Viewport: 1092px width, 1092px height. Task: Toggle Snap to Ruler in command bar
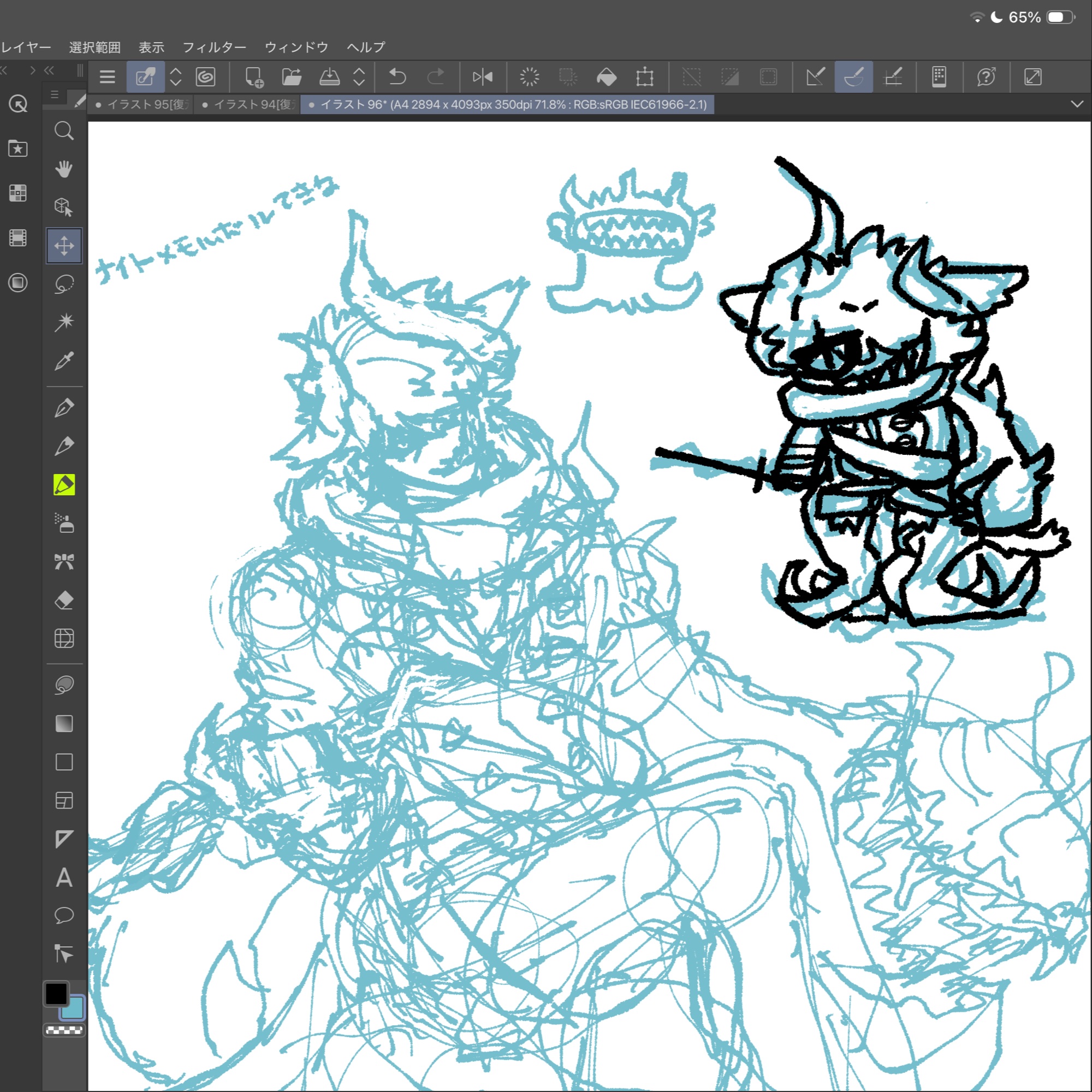(816, 77)
